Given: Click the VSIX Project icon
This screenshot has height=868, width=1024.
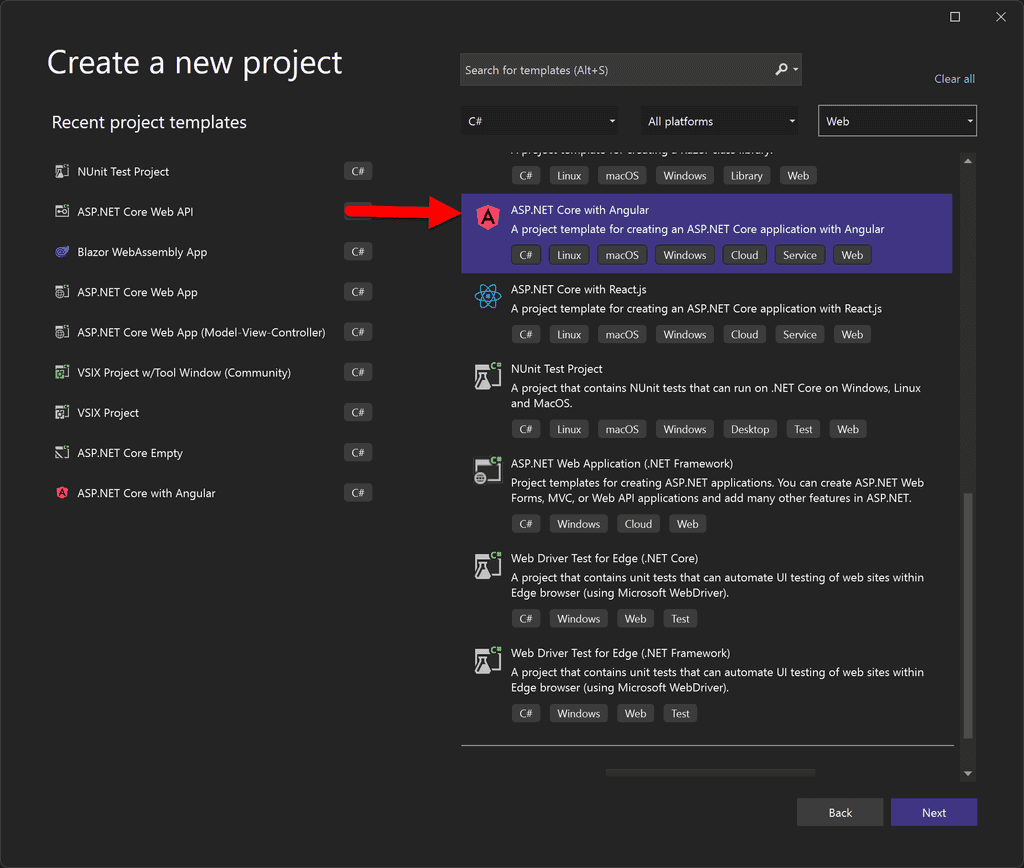Looking at the screenshot, I should pyautogui.click(x=63, y=412).
